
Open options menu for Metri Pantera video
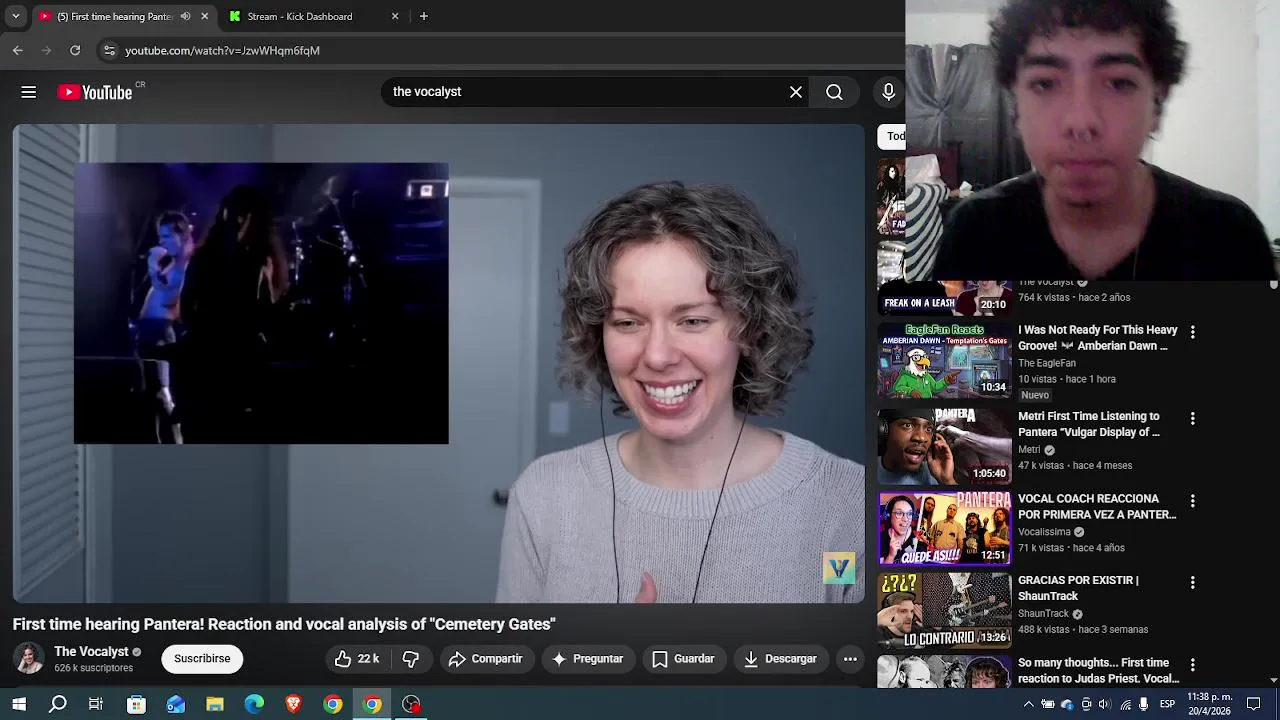(x=1192, y=418)
